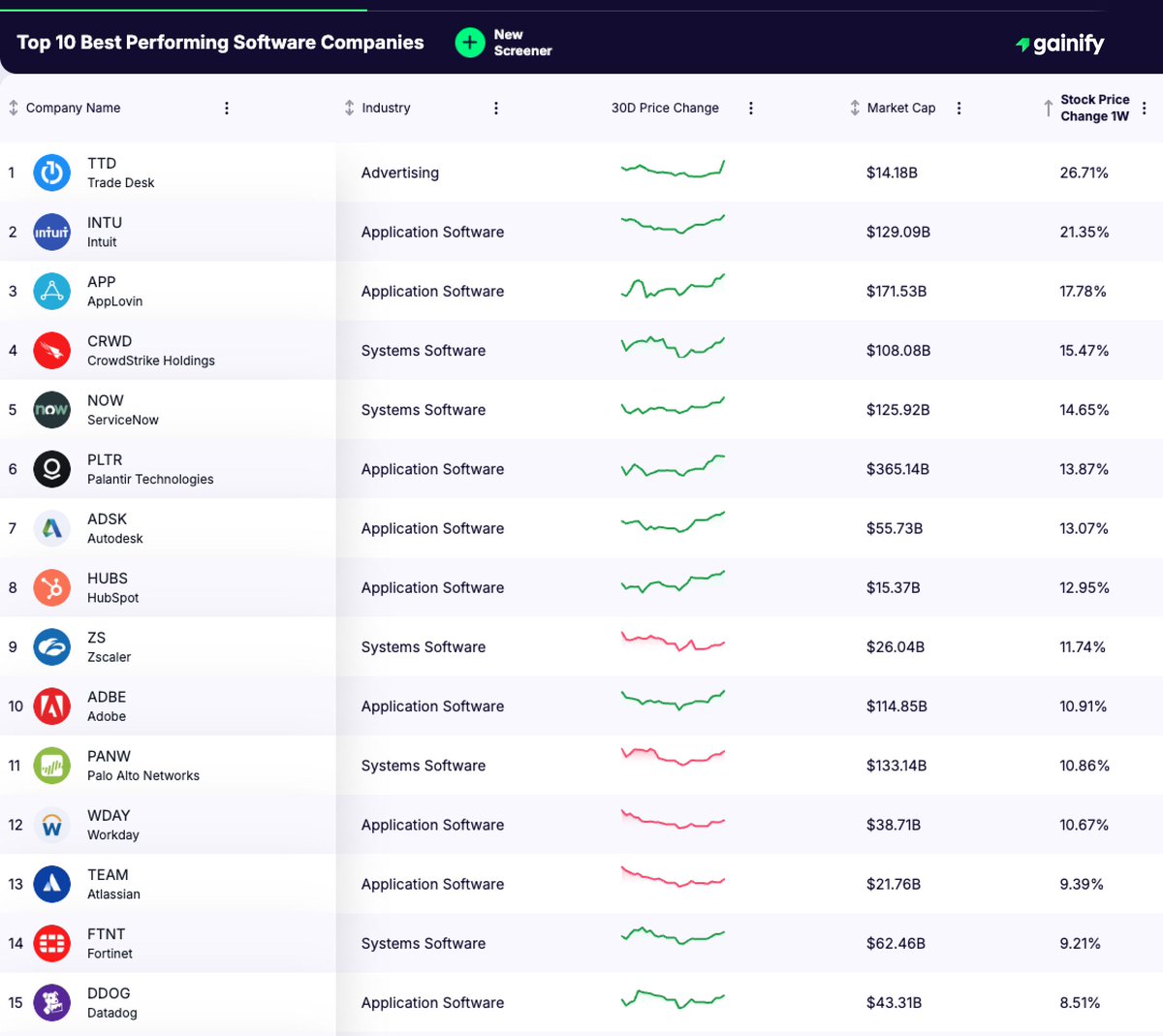This screenshot has height=1036, width=1163.
Task: Click the Atlassian company logo
Action: tap(52, 884)
